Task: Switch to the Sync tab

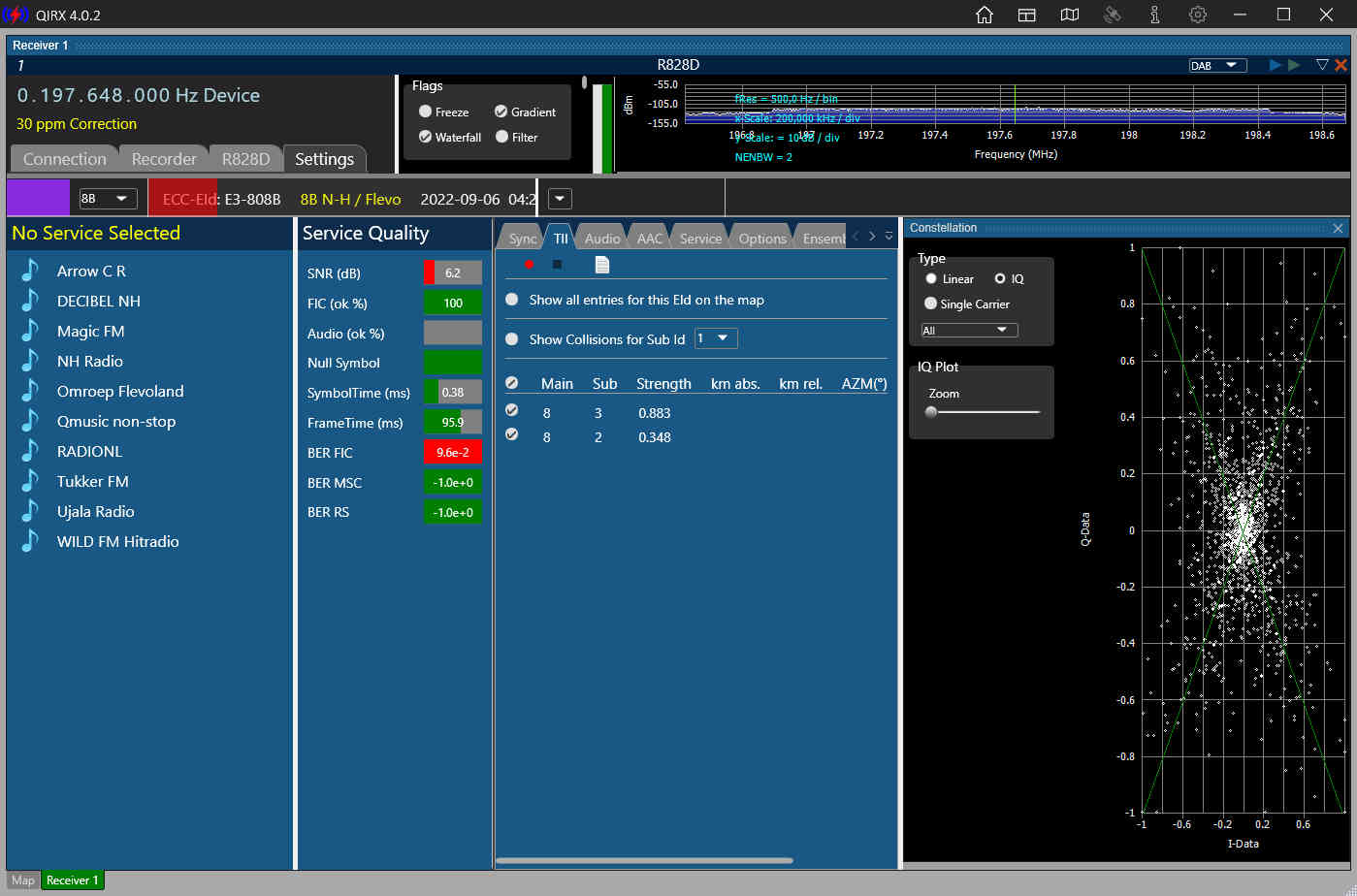Action: (x=522, y=238)
